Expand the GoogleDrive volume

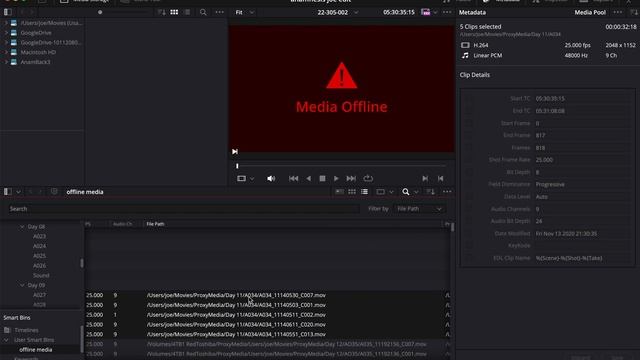click(x=6, y=33)
